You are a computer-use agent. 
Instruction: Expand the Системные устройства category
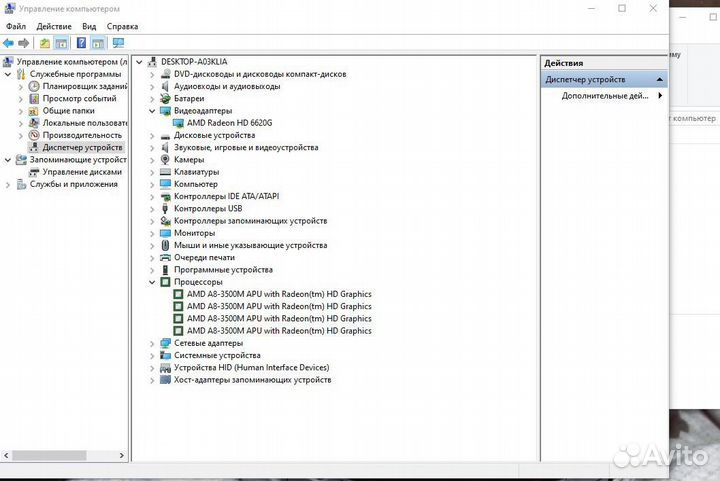click(x=152, y=355)
